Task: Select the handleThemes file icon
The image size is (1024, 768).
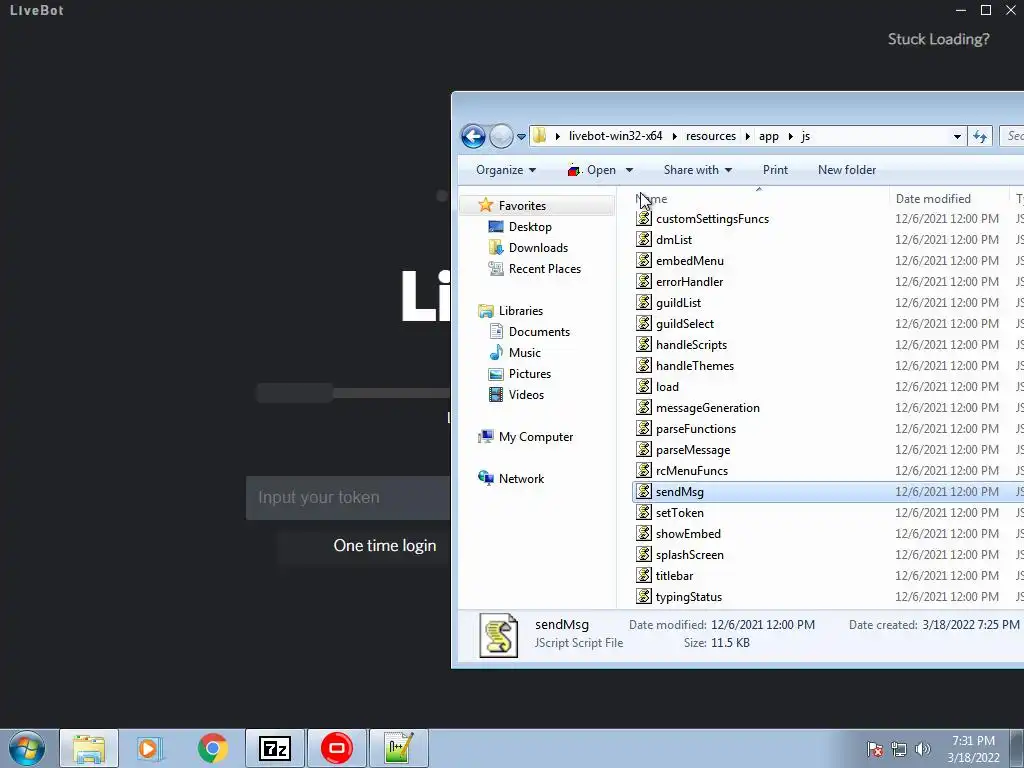Action: 644,365
